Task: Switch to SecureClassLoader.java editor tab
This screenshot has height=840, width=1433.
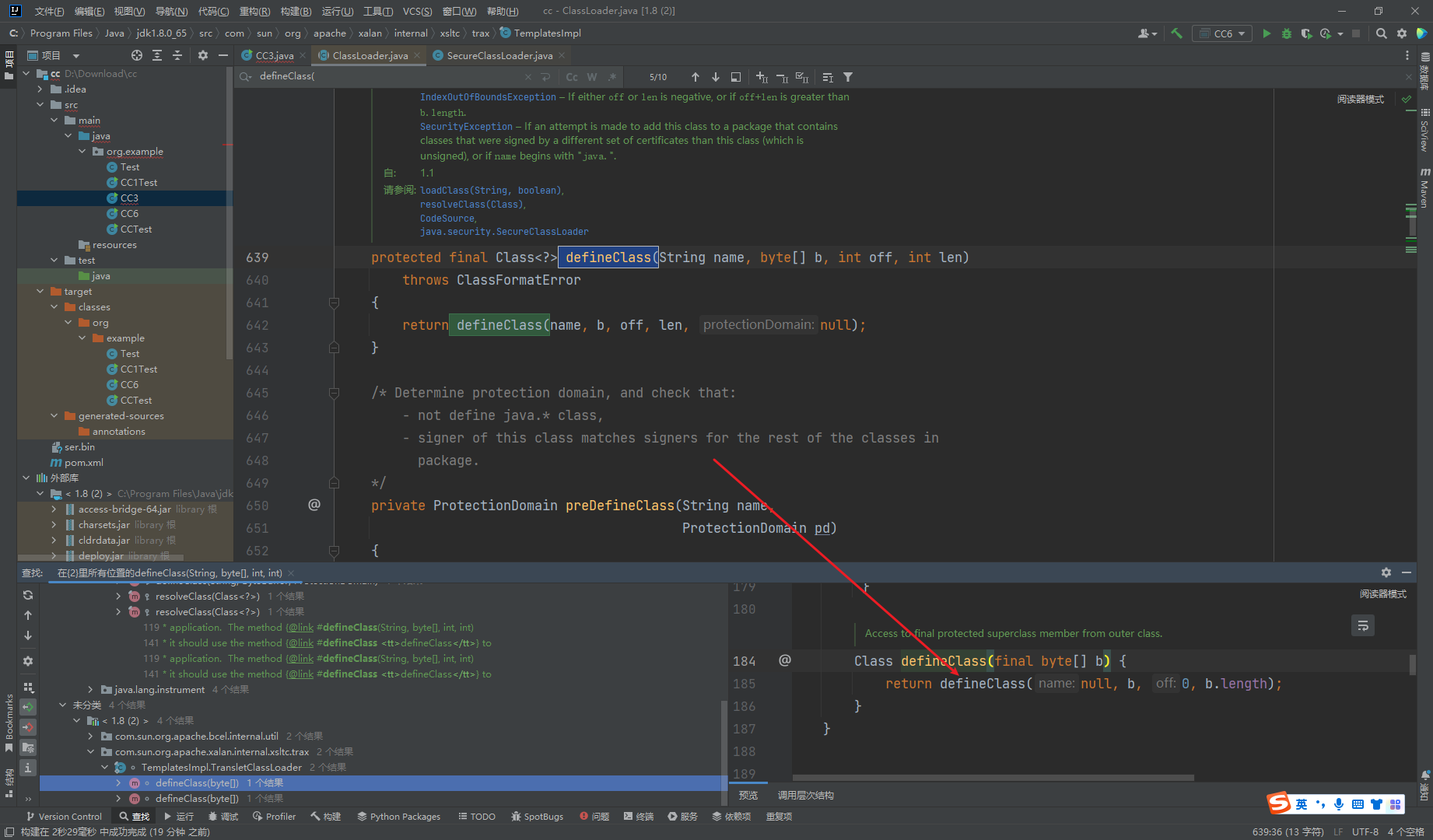Action: (499, 55)
